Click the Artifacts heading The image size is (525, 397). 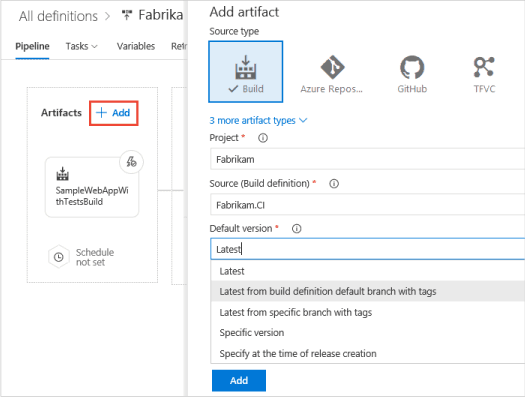pos(61,113)
